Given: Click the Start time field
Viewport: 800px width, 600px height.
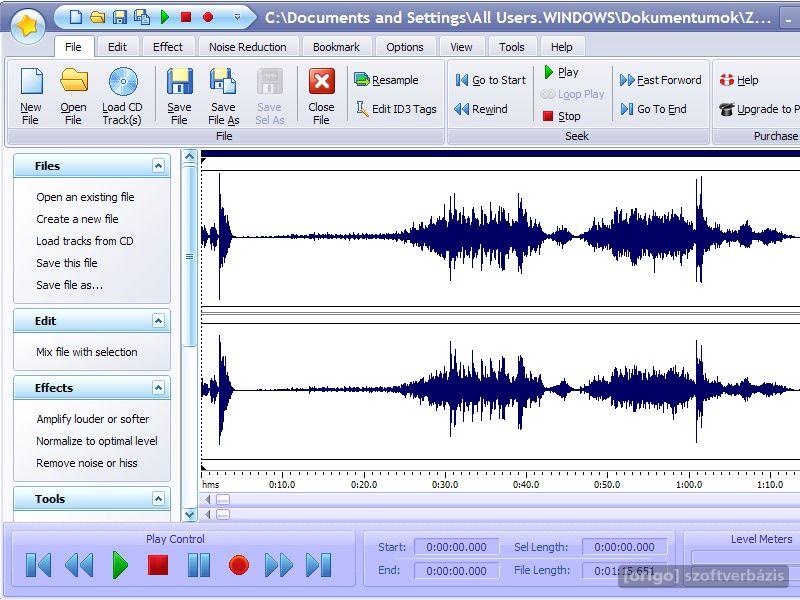Looking at the screenshot, I should click(x=456, y=547).
